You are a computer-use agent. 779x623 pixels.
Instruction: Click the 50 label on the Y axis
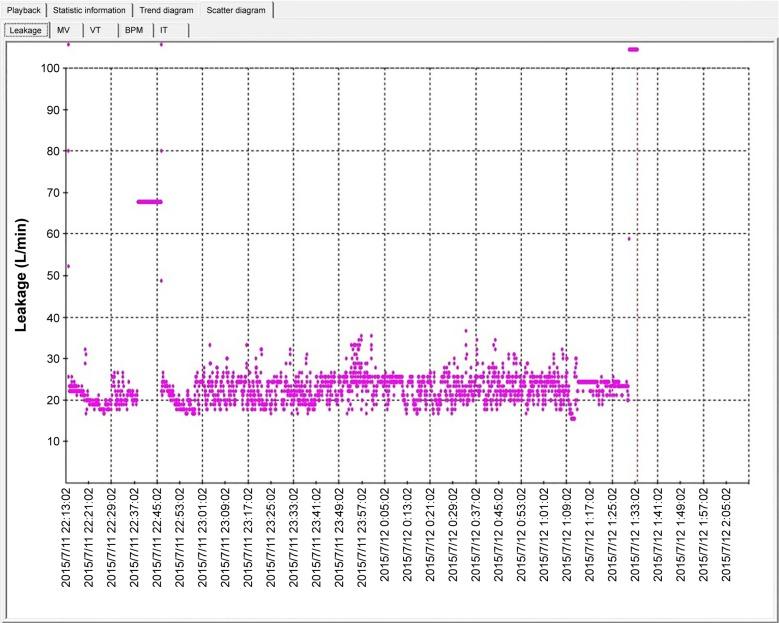click(x=50, y=275)
